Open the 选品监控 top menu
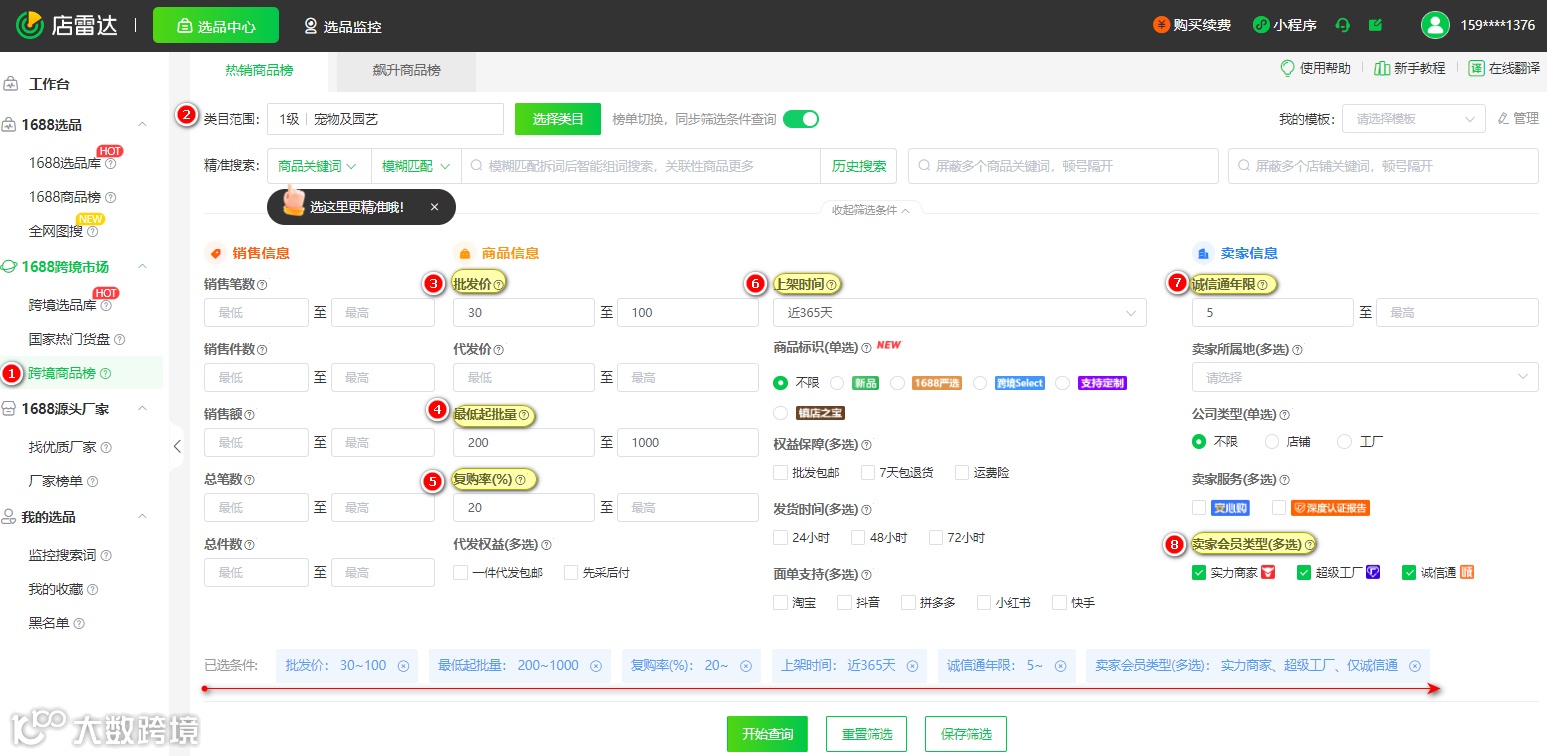The height and width of the screenshot is (756, 1547). (x=343, y=26)
